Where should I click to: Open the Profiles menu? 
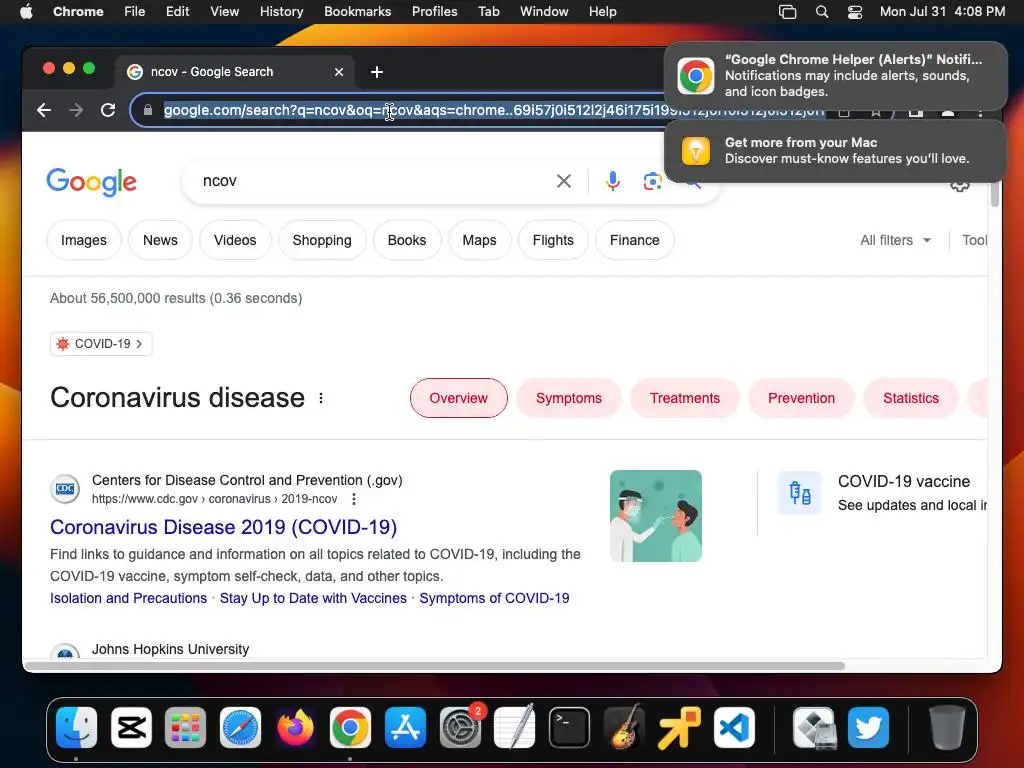pos(434,12)
